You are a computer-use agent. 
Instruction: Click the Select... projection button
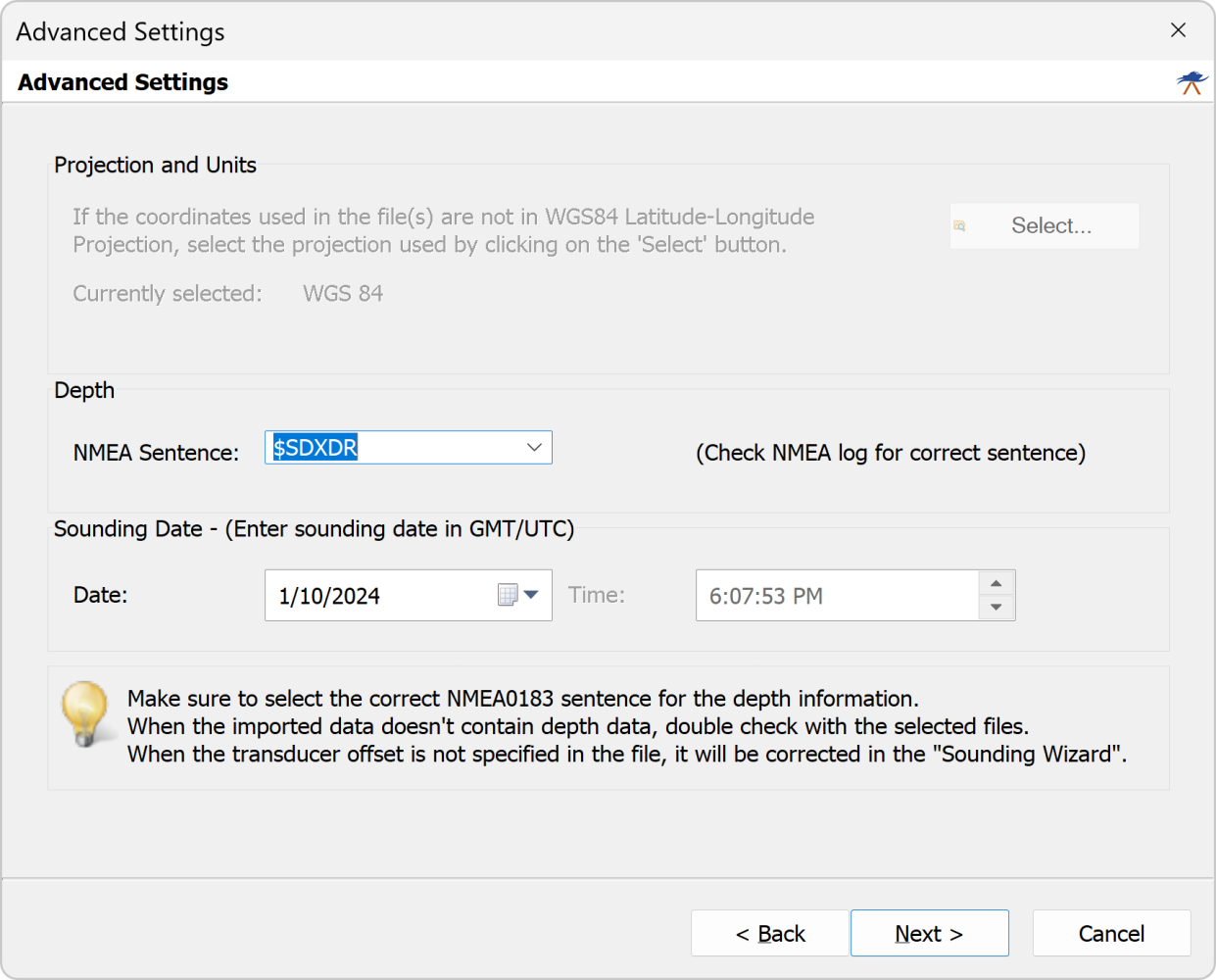point(1045,225)
